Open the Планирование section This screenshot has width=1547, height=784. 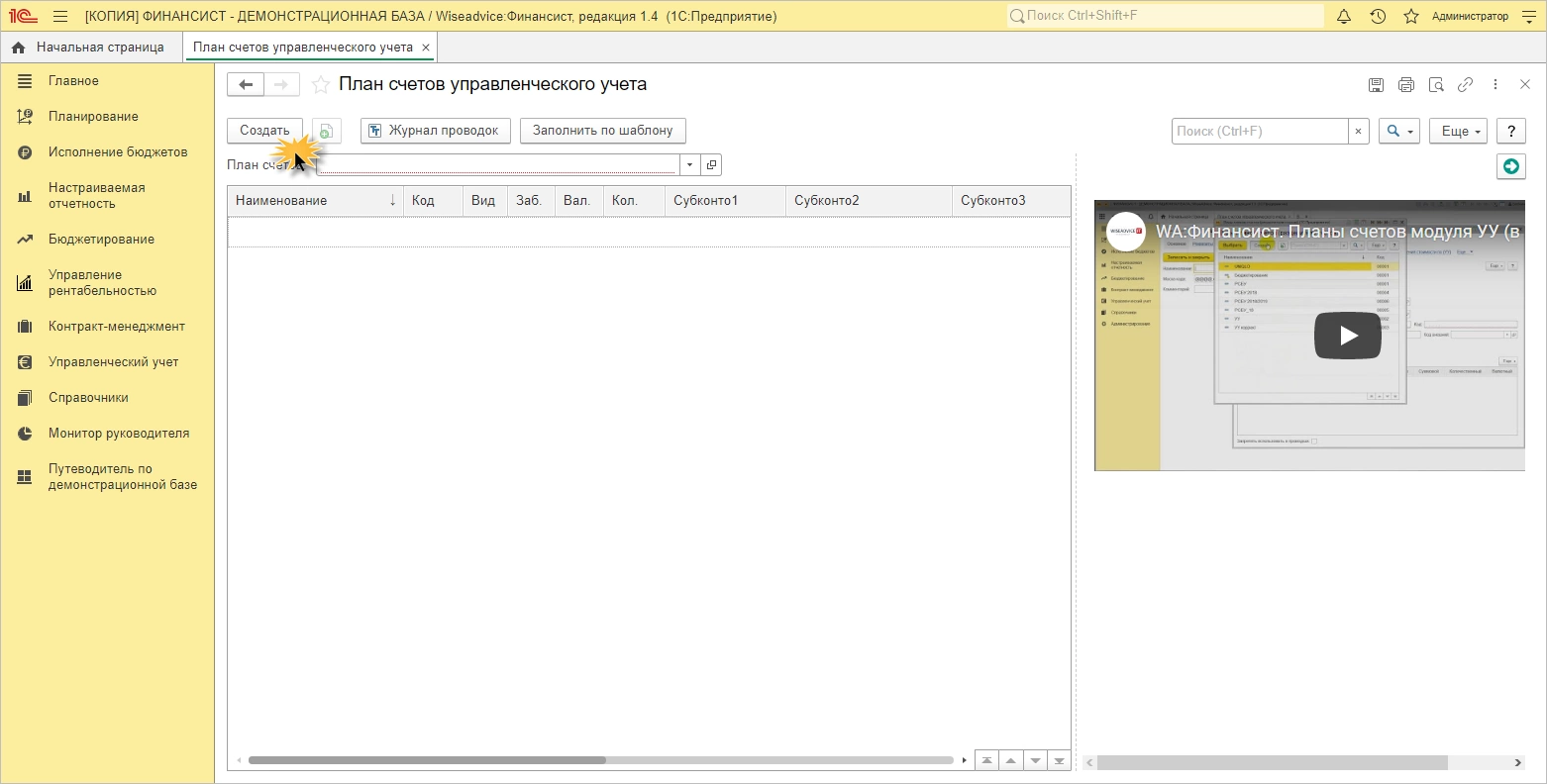pyautogui.click(x=107, y=117)
